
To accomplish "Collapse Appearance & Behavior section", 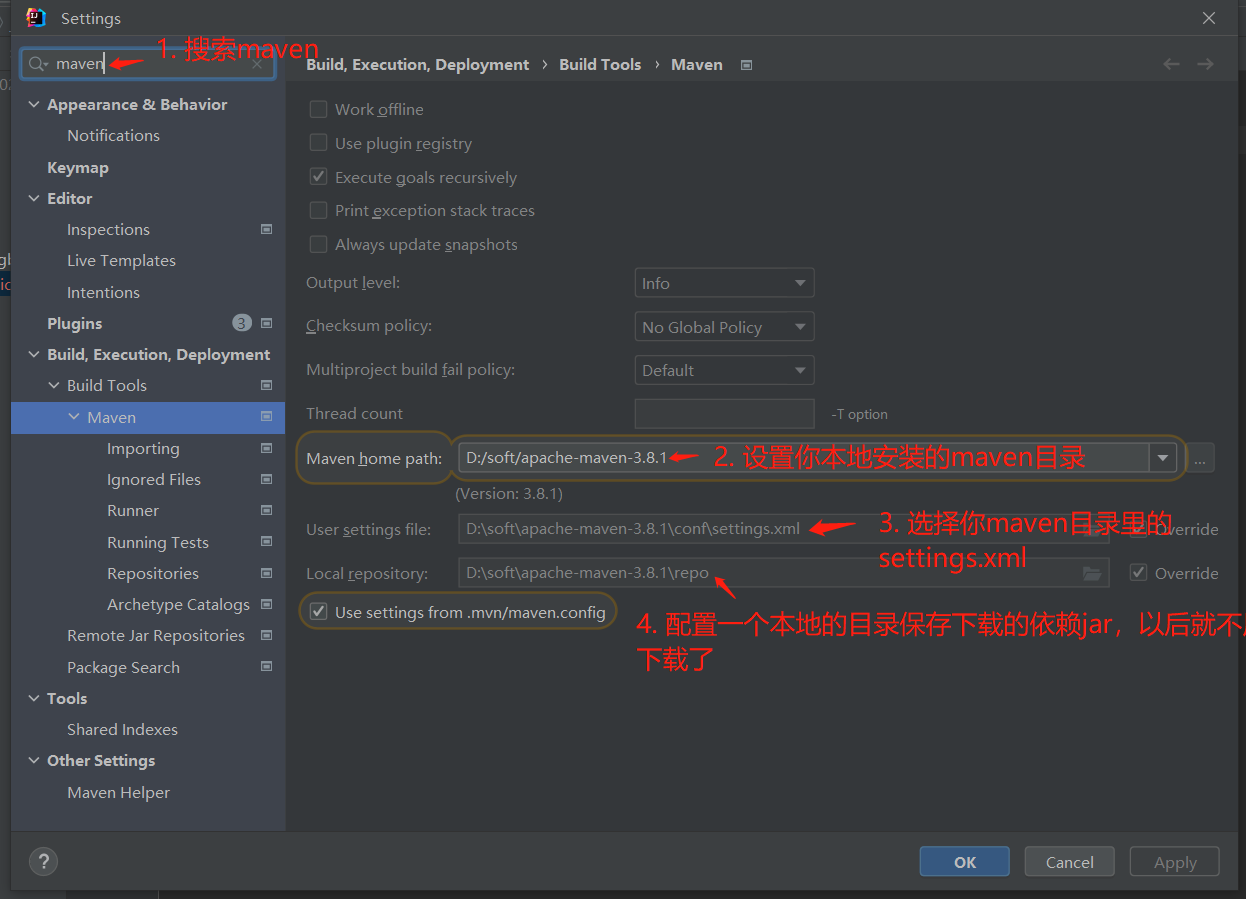I will point(34,104).
